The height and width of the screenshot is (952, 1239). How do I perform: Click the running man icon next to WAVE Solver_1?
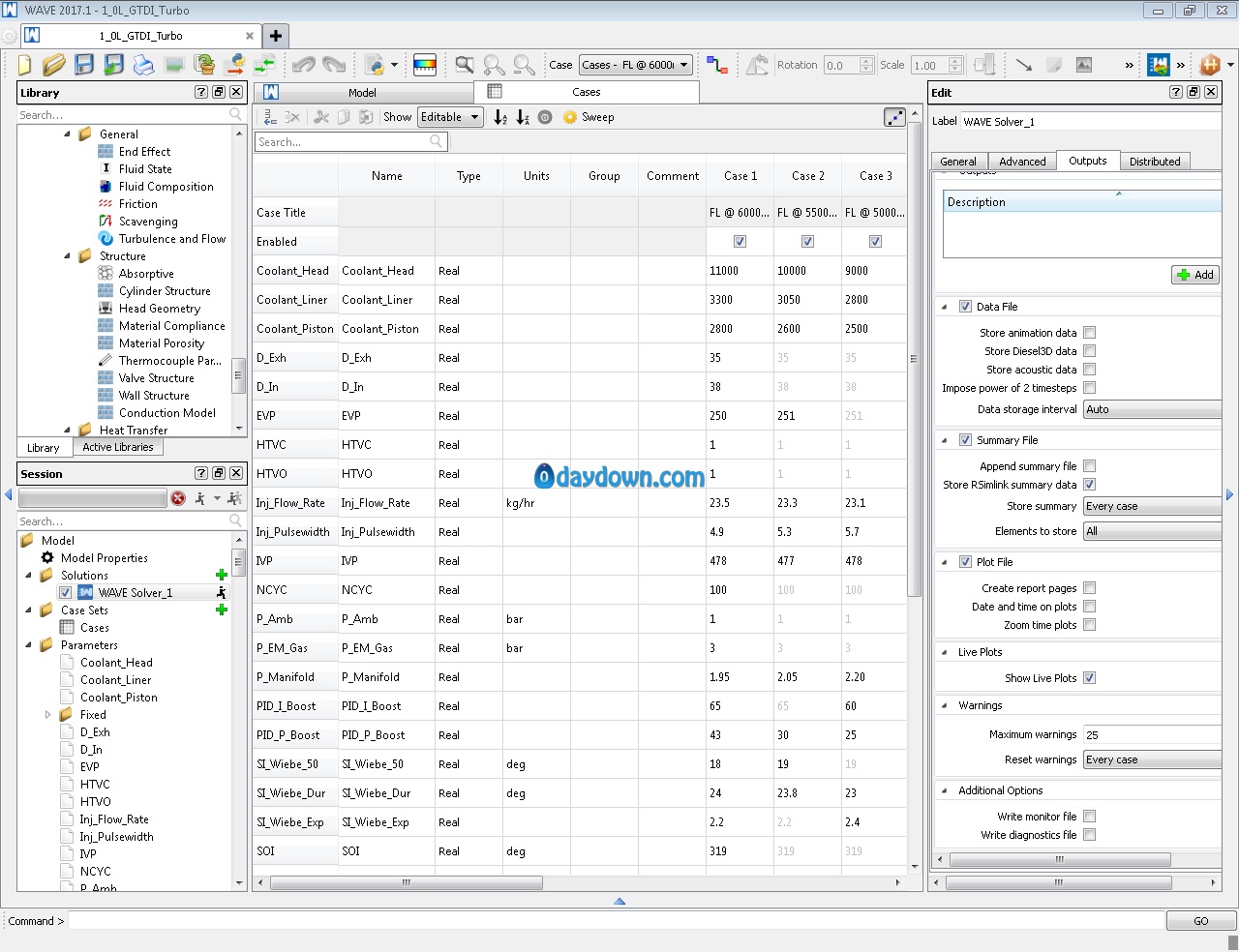click(x=222, y=592)
